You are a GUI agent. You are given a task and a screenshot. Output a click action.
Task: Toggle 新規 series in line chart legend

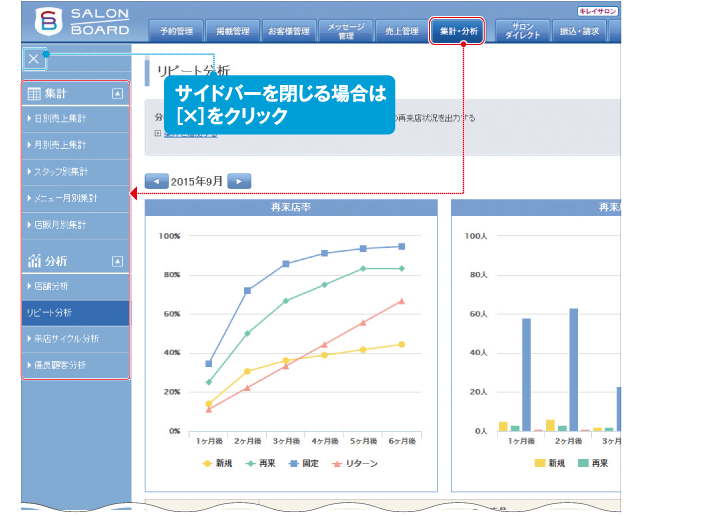click(x=218, y=463)
